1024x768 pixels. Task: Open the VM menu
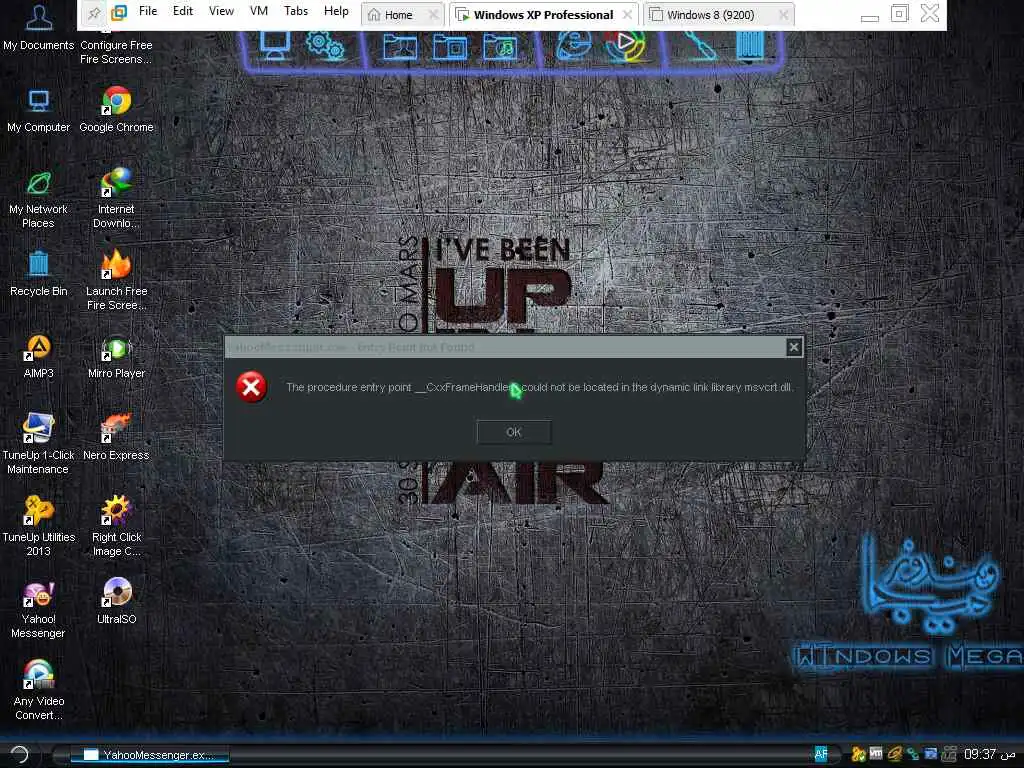click(259, 11)
